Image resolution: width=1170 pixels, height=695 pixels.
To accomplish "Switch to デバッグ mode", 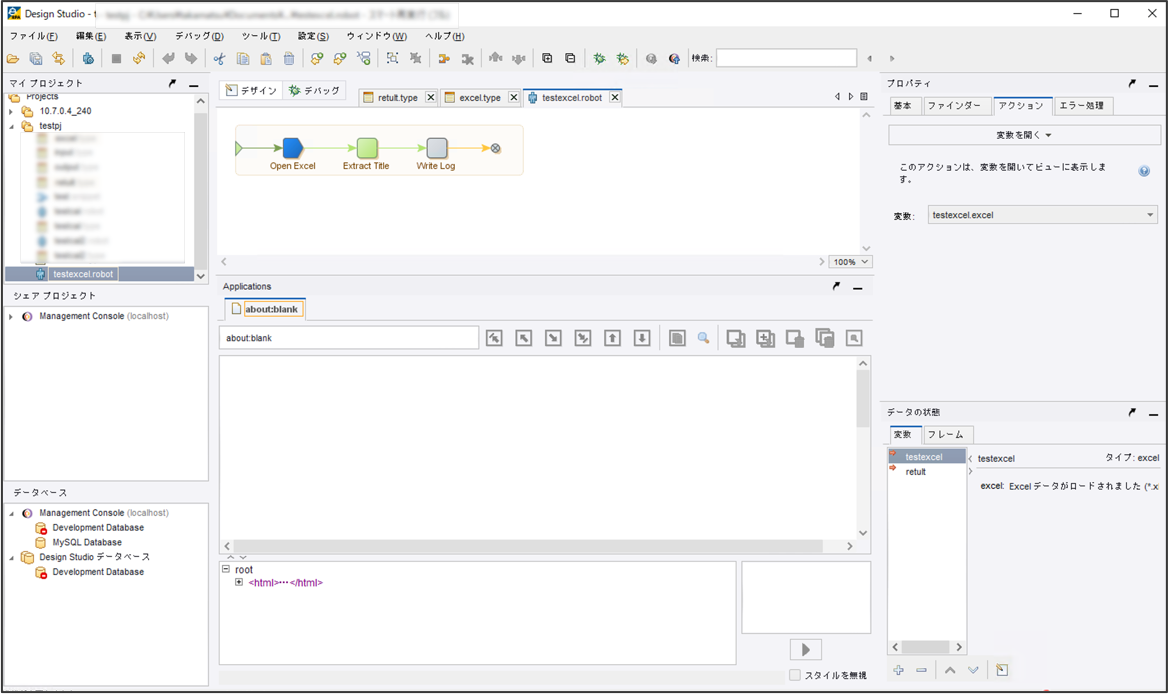I will pos(314,91).
